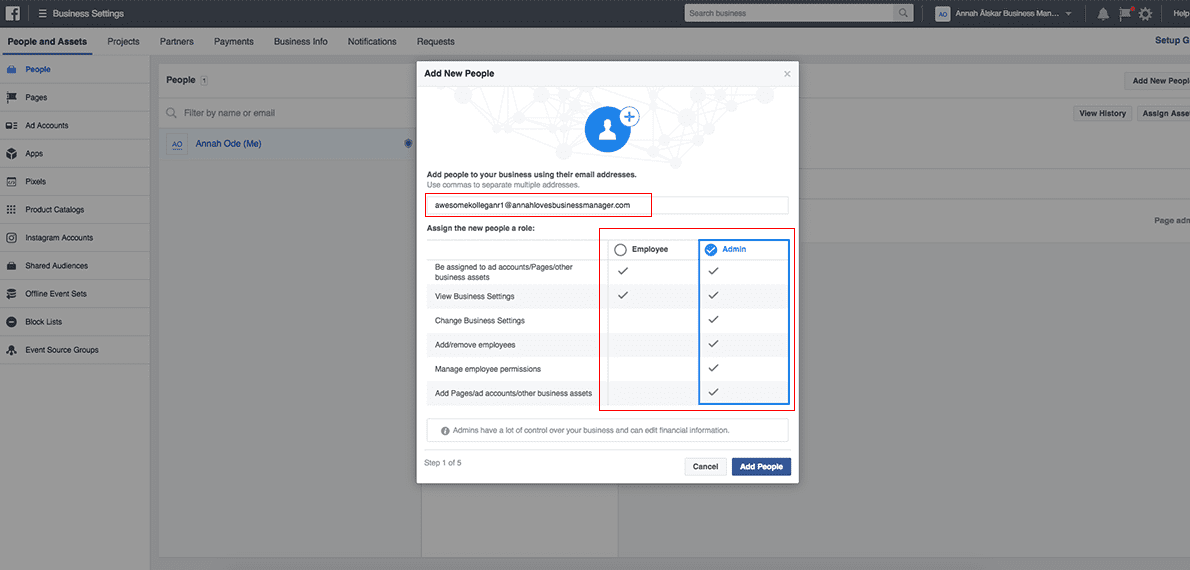Viewport: 1190px width, 570px height.
Task: Click the email address input field
Action: point(607,205)
